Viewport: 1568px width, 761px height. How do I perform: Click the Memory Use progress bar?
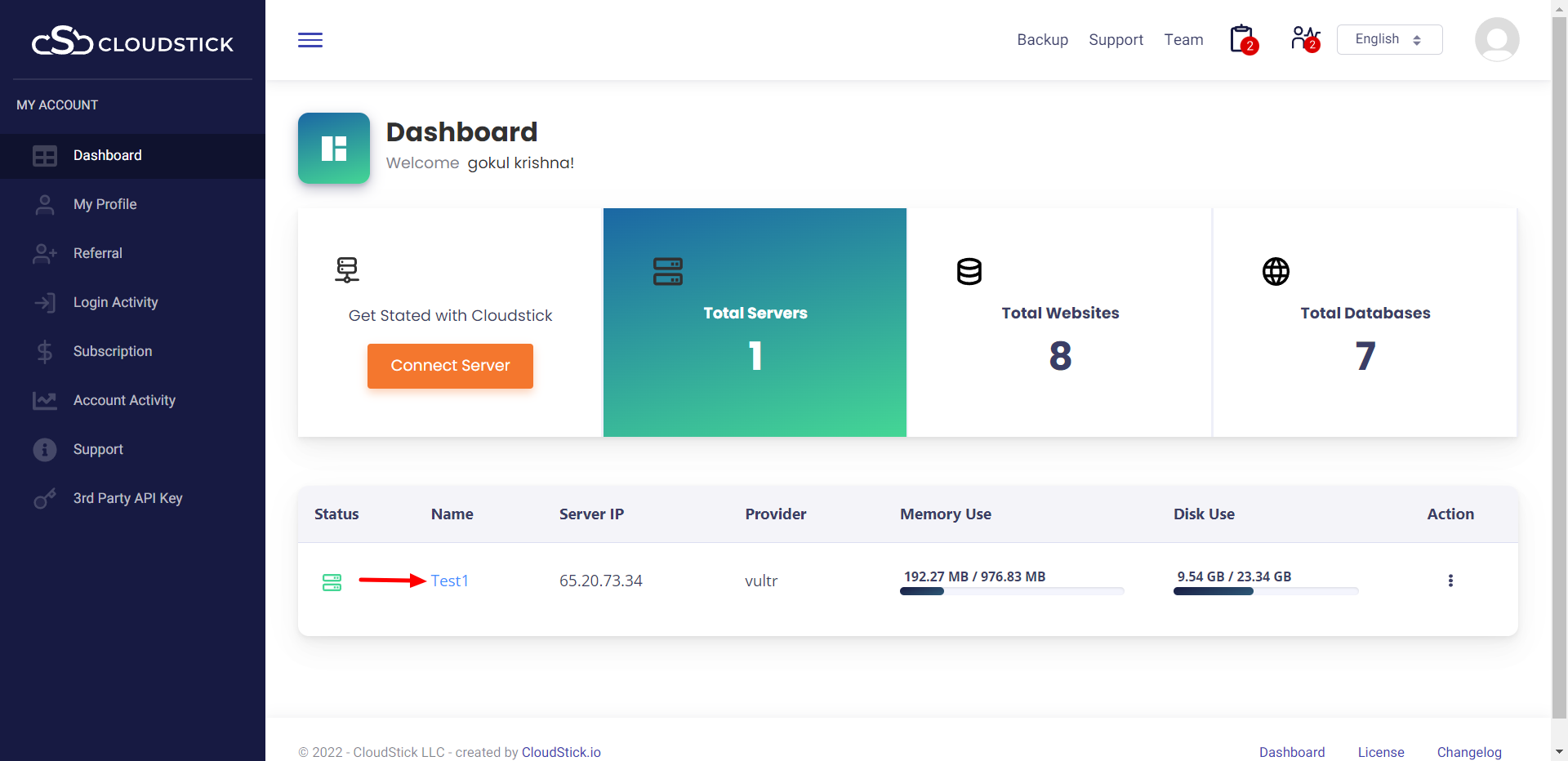point(1012,591)
